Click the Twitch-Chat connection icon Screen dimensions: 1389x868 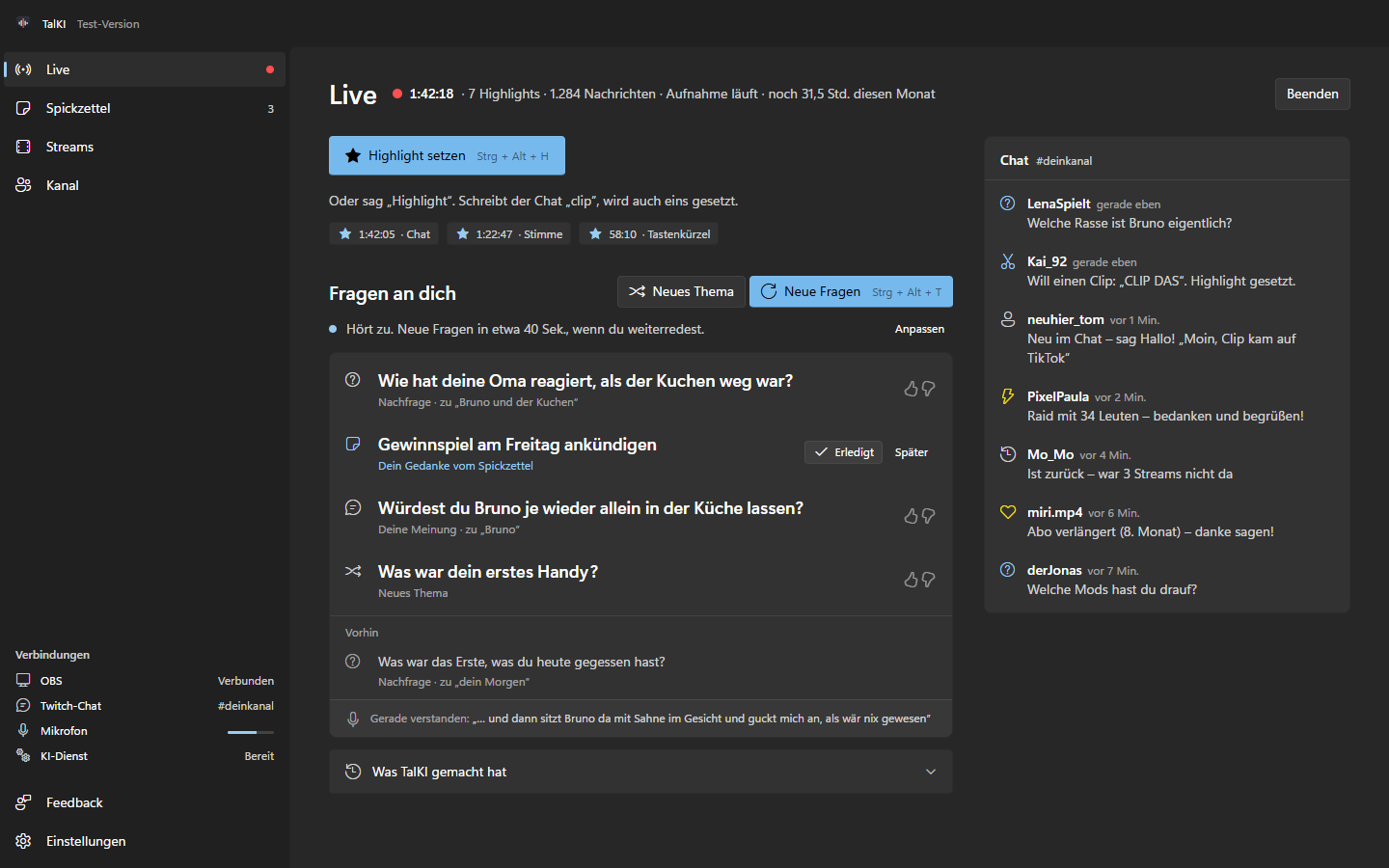[x=23, y=705]
